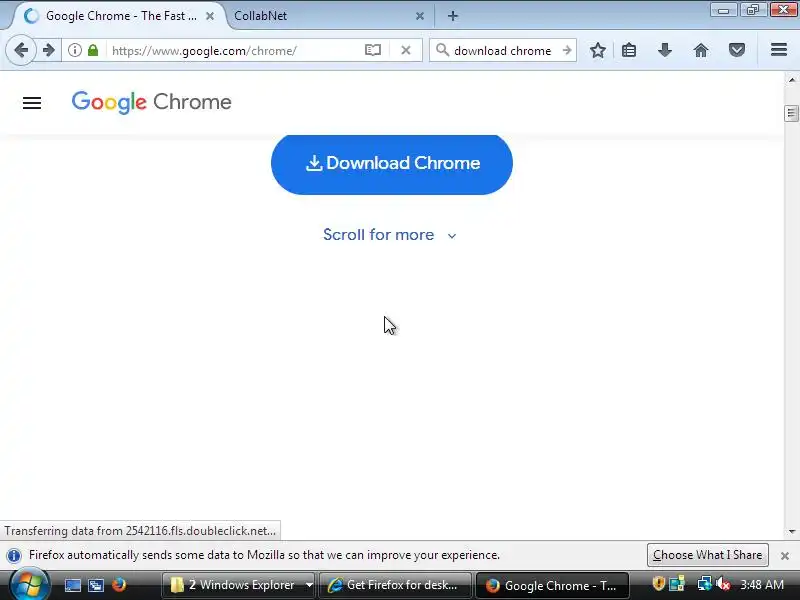Click Switch between windows quick launch icon
The width and height of the screenshot is (800, 600).
pyautogui.click(x=96, y=585)
